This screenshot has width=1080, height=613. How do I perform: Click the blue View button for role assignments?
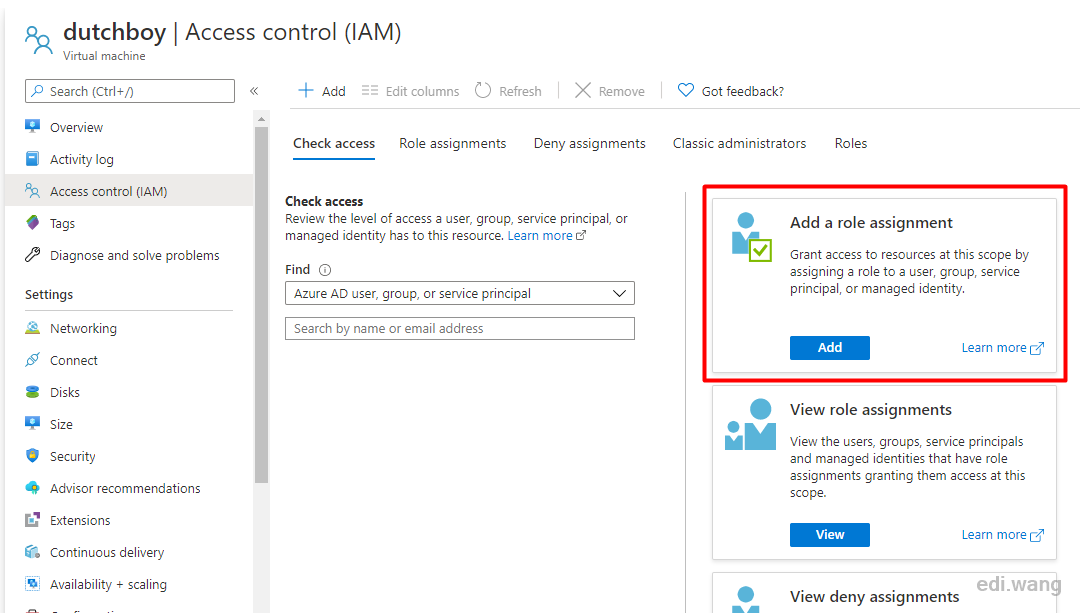click(829, 534)
